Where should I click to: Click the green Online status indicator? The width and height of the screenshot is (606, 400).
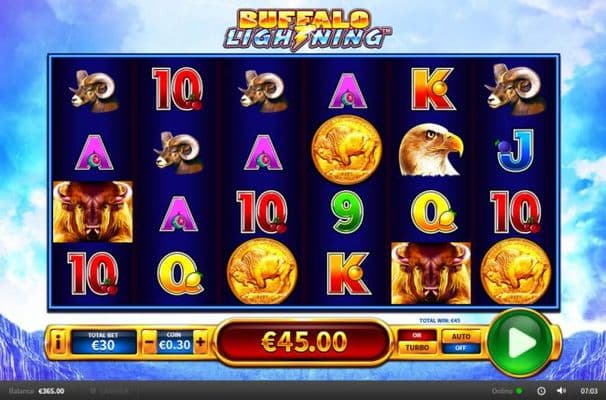coord(519,391)
